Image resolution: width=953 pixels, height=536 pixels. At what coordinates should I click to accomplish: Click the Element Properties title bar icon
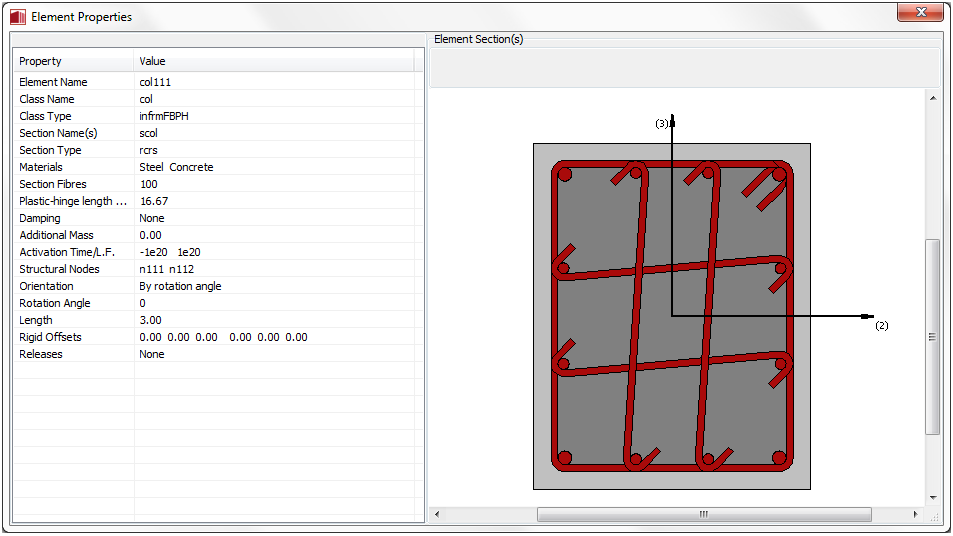pos(18,17)
